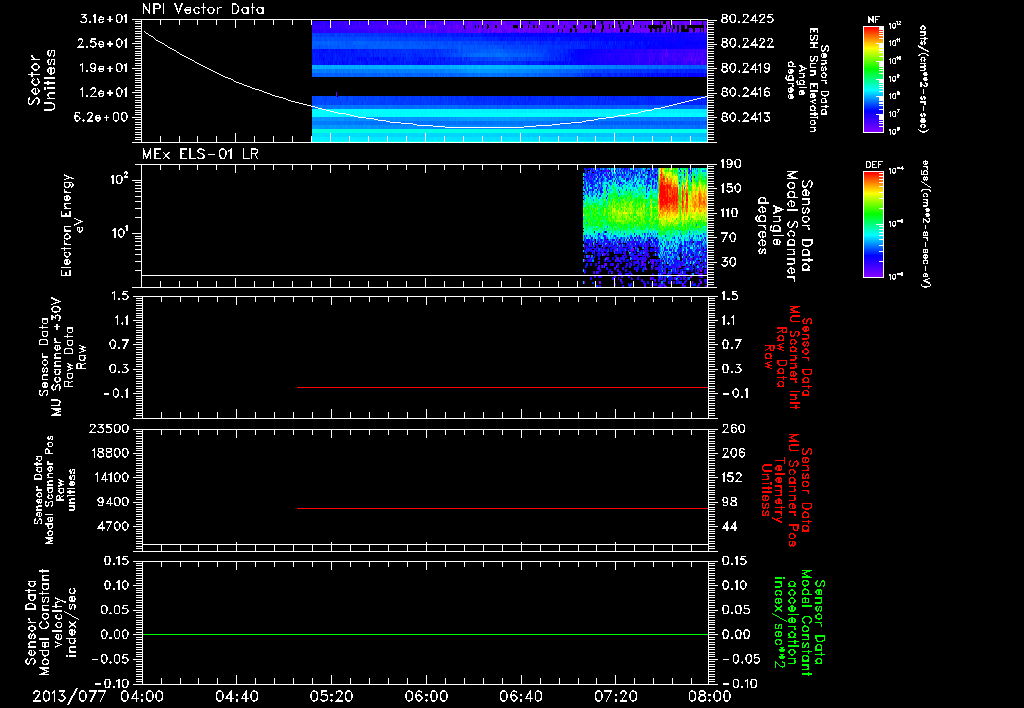The image size is (1024, 708).
Task: Click the '98' telemetry tick label
Action: coord(729,502)
